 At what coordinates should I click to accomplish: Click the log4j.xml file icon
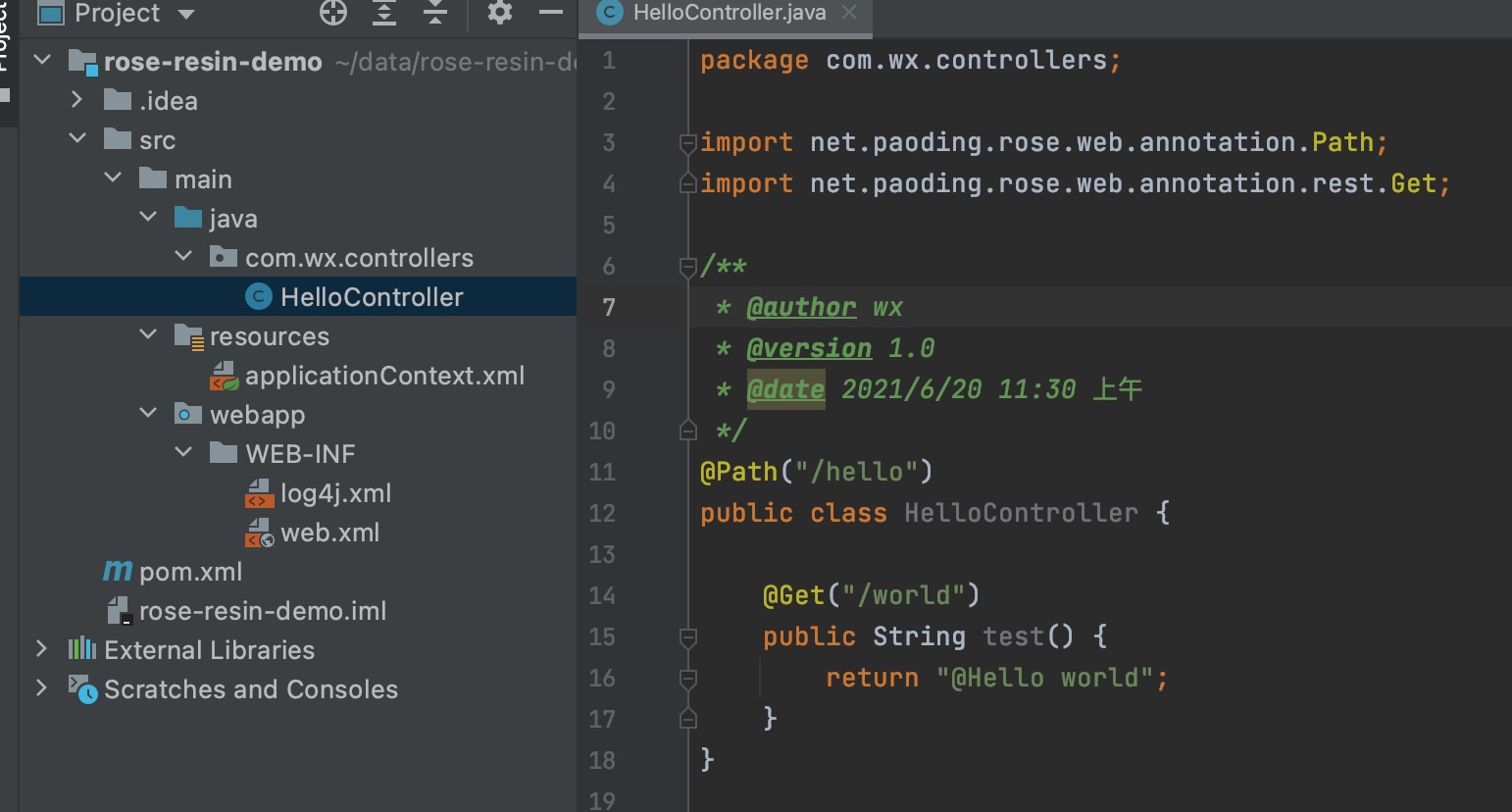click(x=259, y=493)
